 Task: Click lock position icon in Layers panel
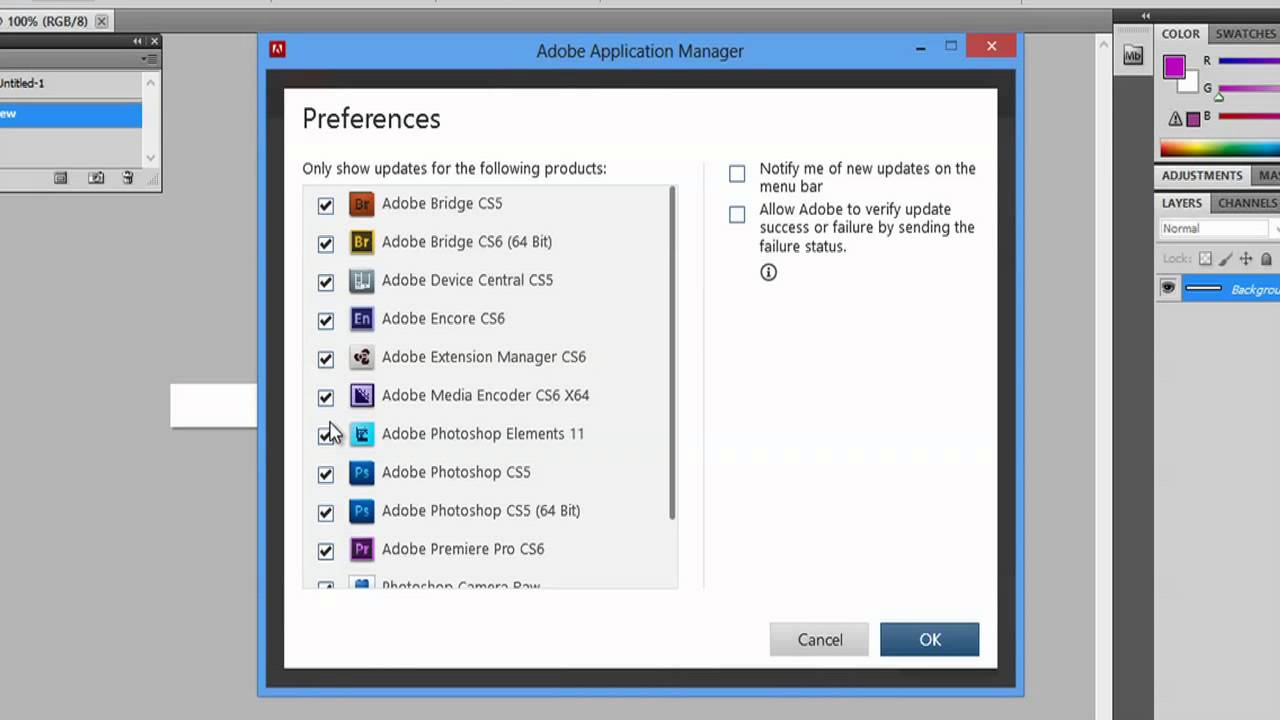[1246, 259]
